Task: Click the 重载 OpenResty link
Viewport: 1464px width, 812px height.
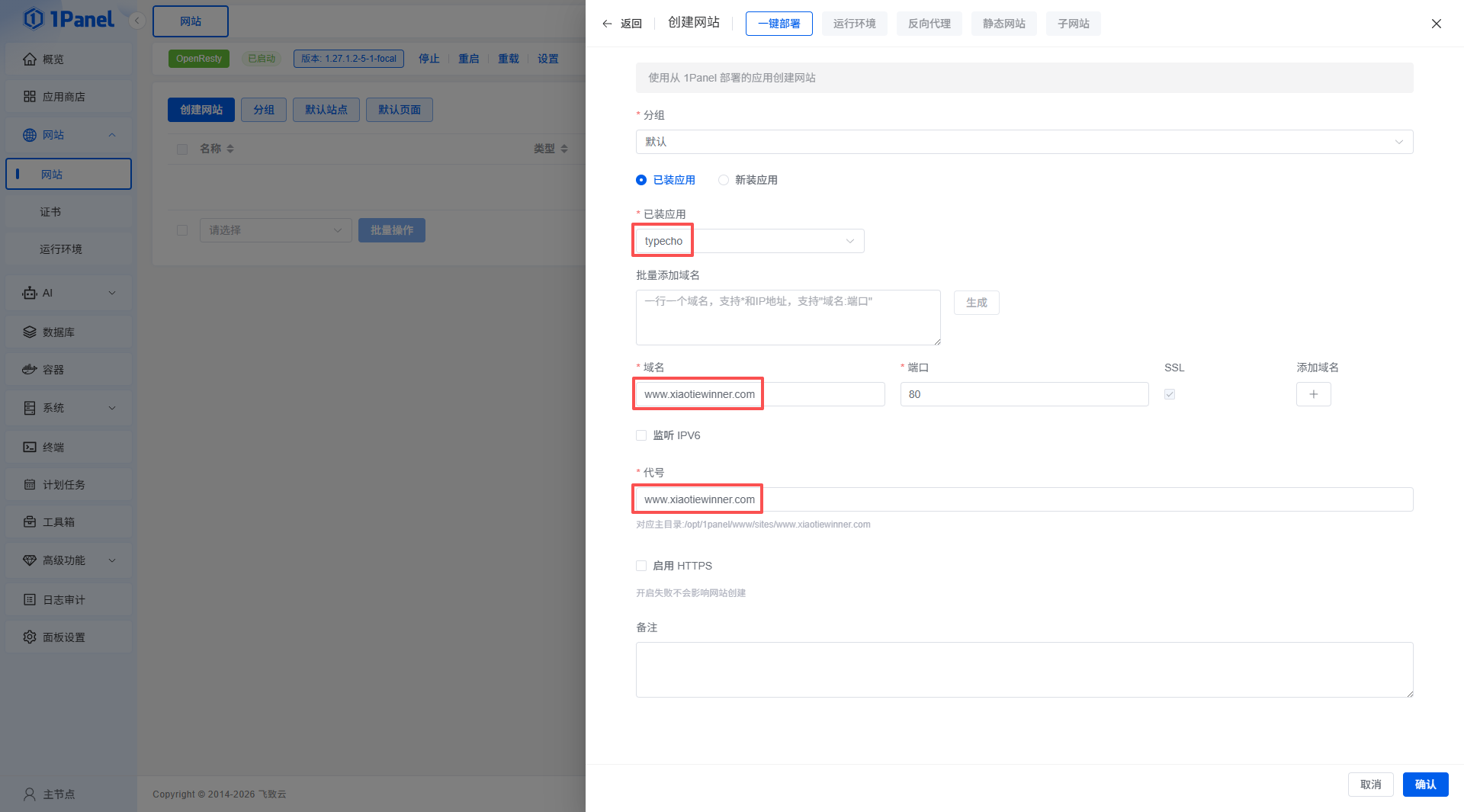Action: (x=508, y=59)
